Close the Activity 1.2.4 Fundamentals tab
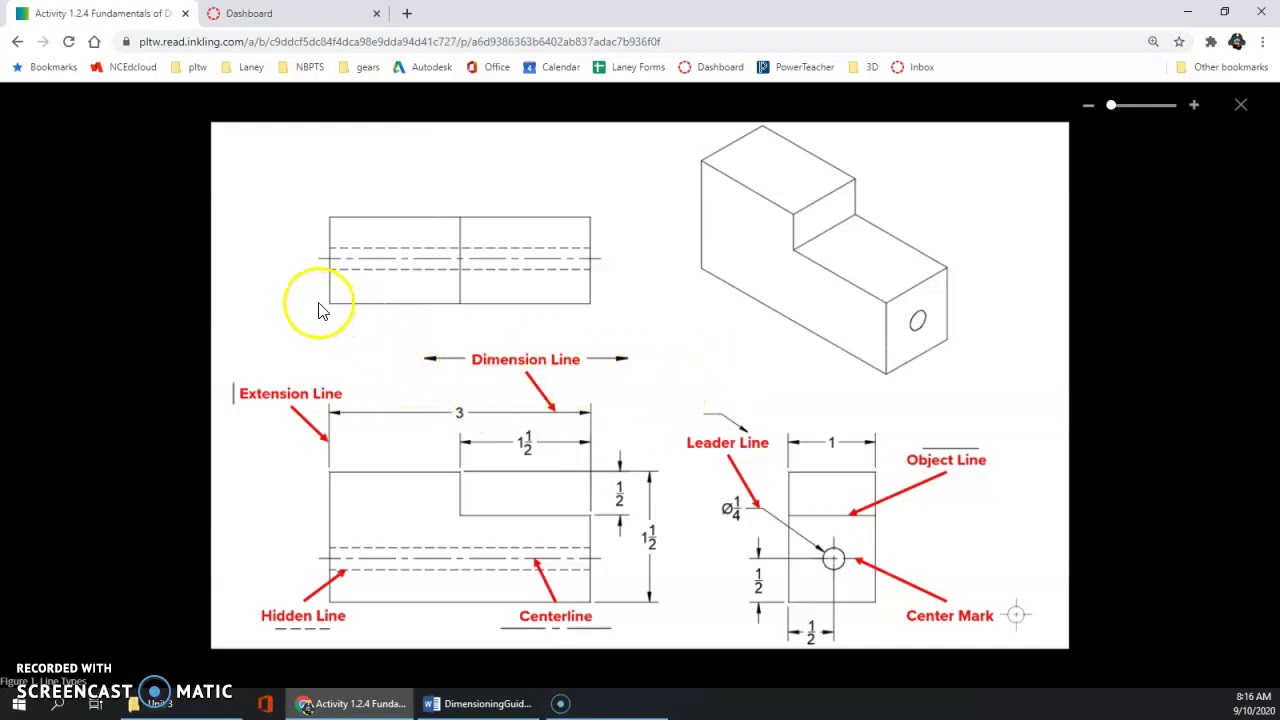The width and height of the screenshot is (1280, 720). 185,13
